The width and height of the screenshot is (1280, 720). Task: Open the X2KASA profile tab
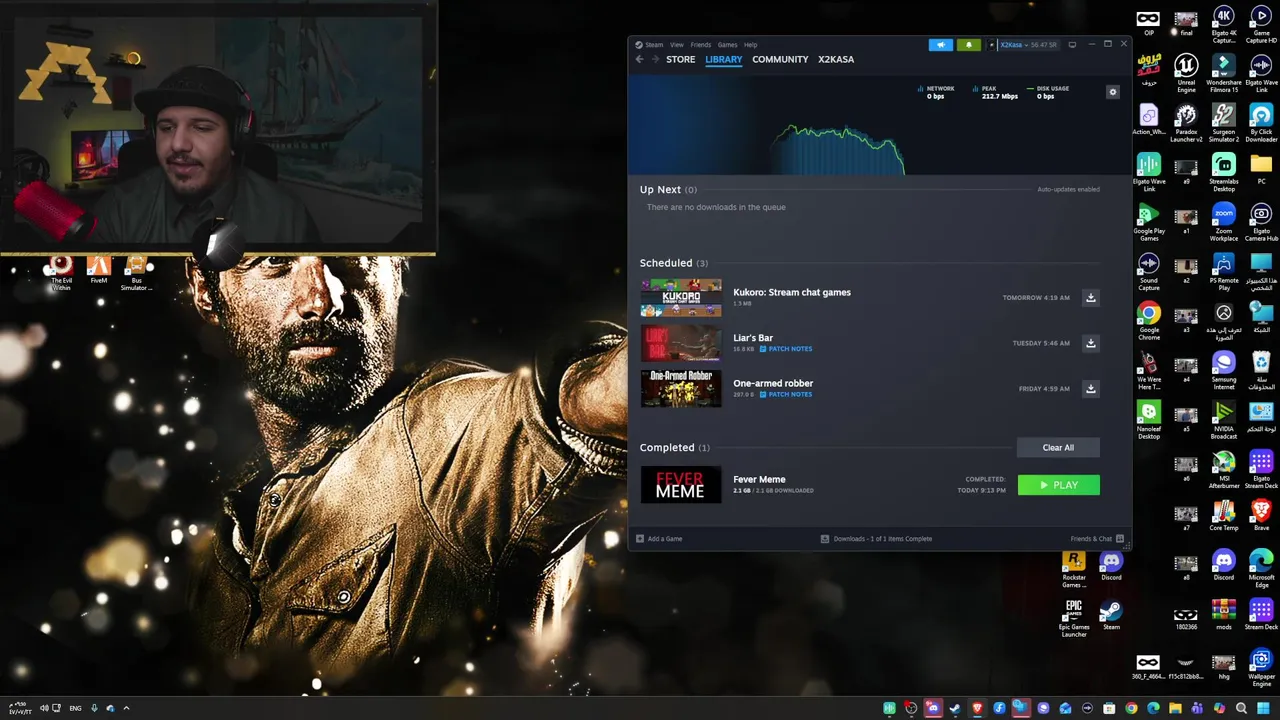tap(836, 59)
